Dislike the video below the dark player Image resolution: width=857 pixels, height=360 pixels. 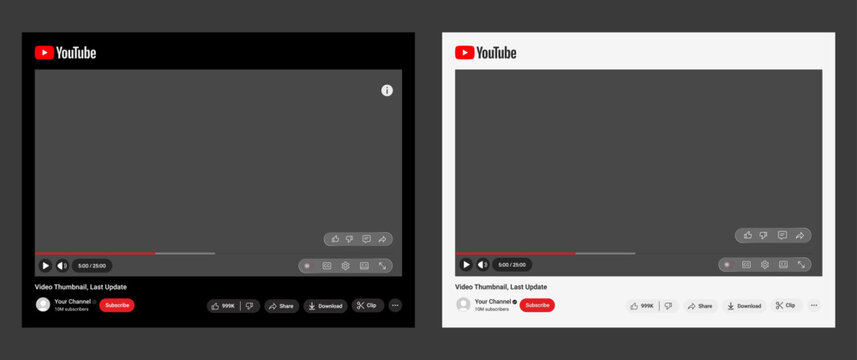click(x=250, y=306)
